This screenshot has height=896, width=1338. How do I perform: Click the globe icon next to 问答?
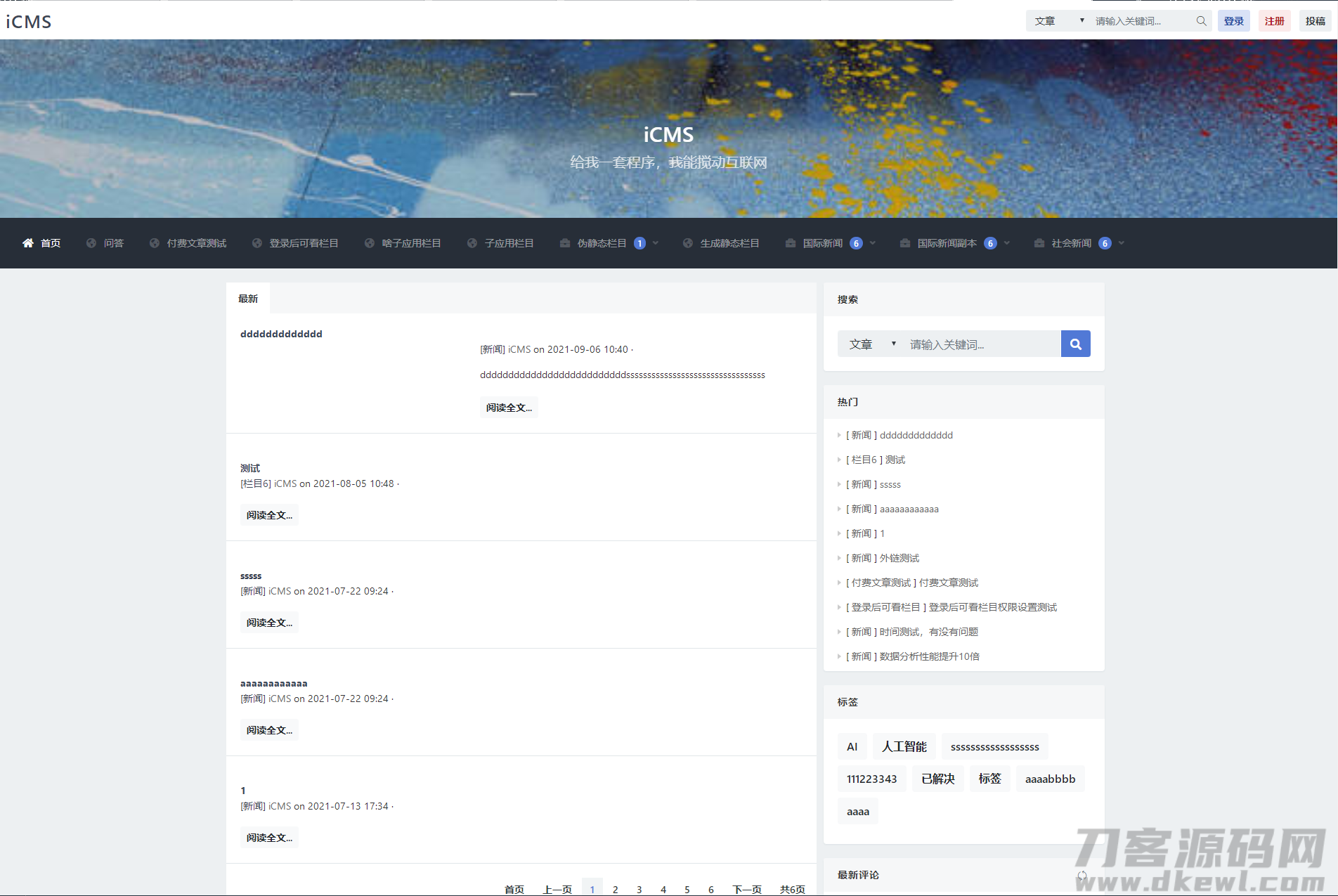coord(91,242)
